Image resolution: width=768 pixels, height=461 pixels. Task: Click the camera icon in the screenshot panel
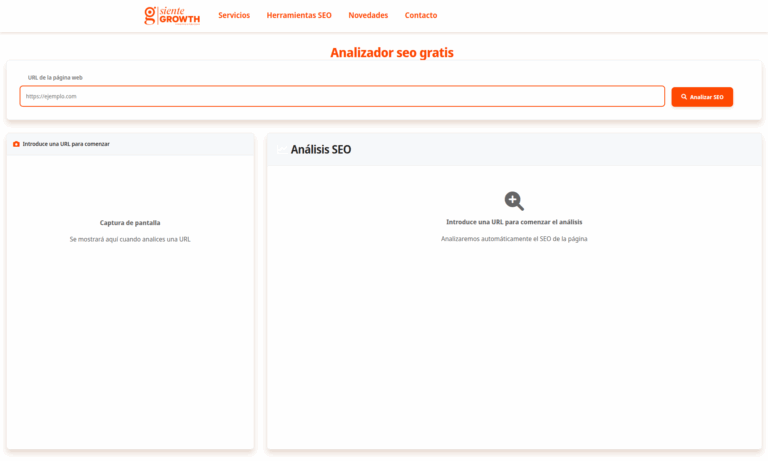point(16,144)
